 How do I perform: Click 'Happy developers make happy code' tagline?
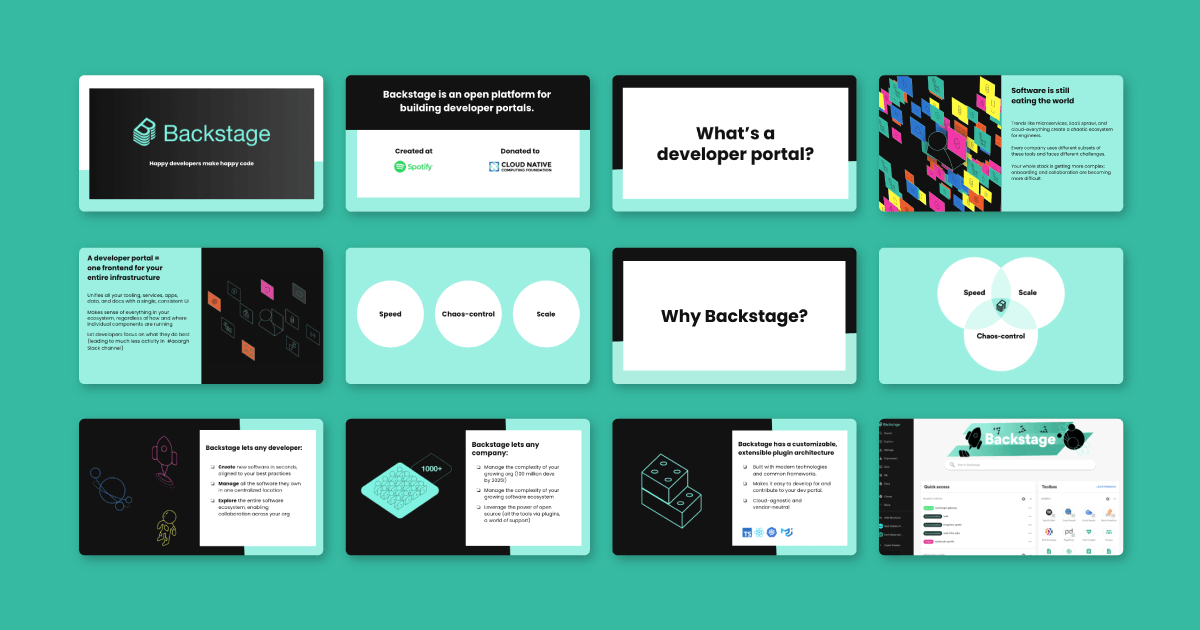(x=201, y=163)
